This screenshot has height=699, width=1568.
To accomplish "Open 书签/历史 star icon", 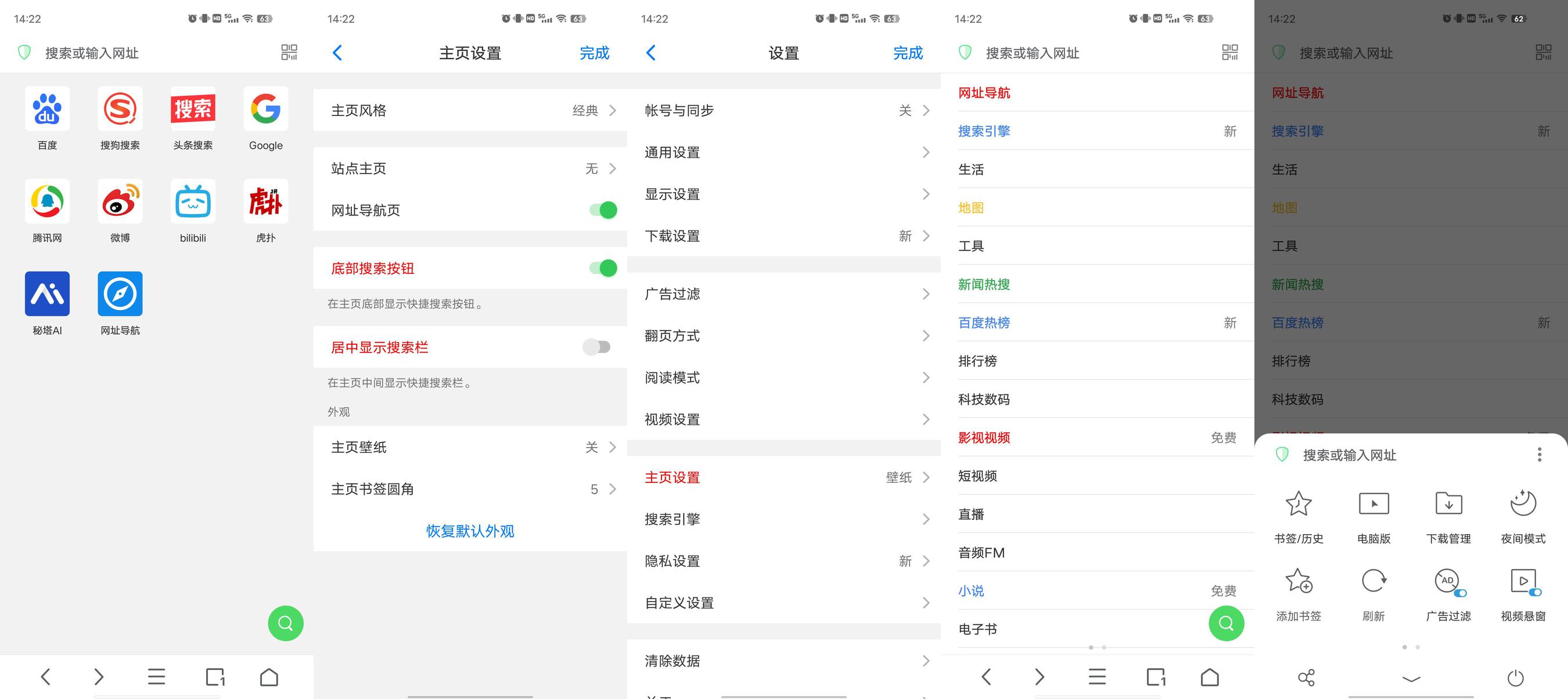I will [x=1299, y=504].
